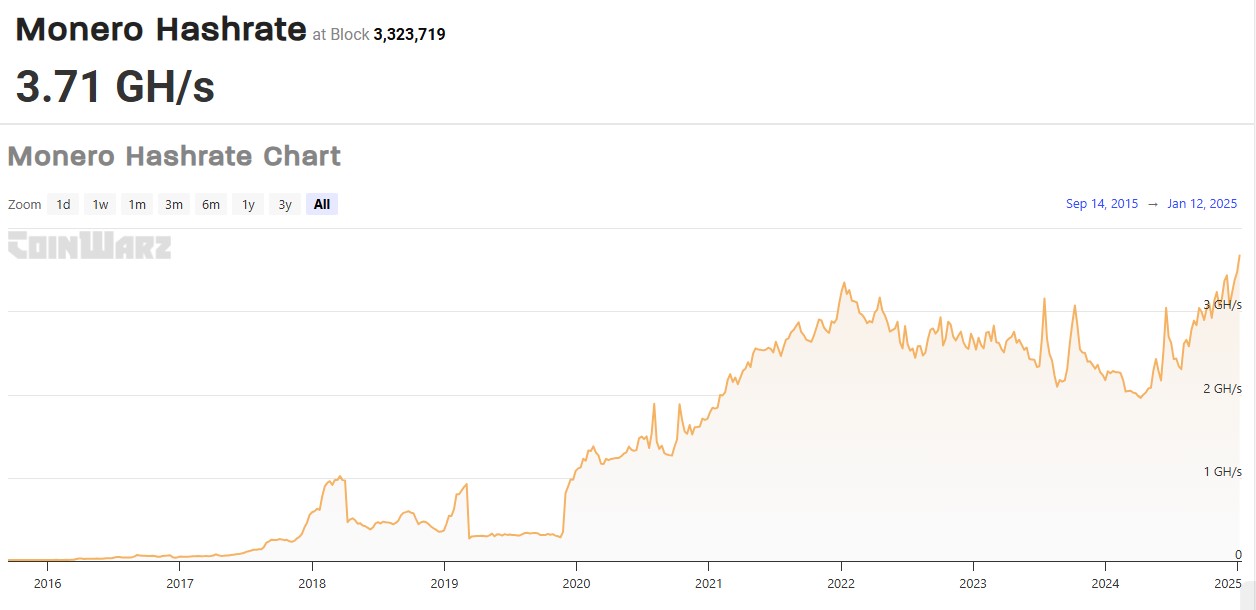Image resolution: width=1256 pixels, height=610 pixels.
Task: Click the 2021 x-axis label
Action: pyautogui.click(x=709, y=583)
